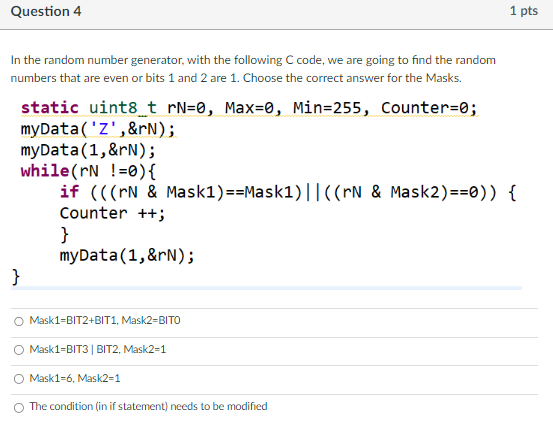Click the Counter ++ code line
The image size is (553, 436).
click(113, 213)
